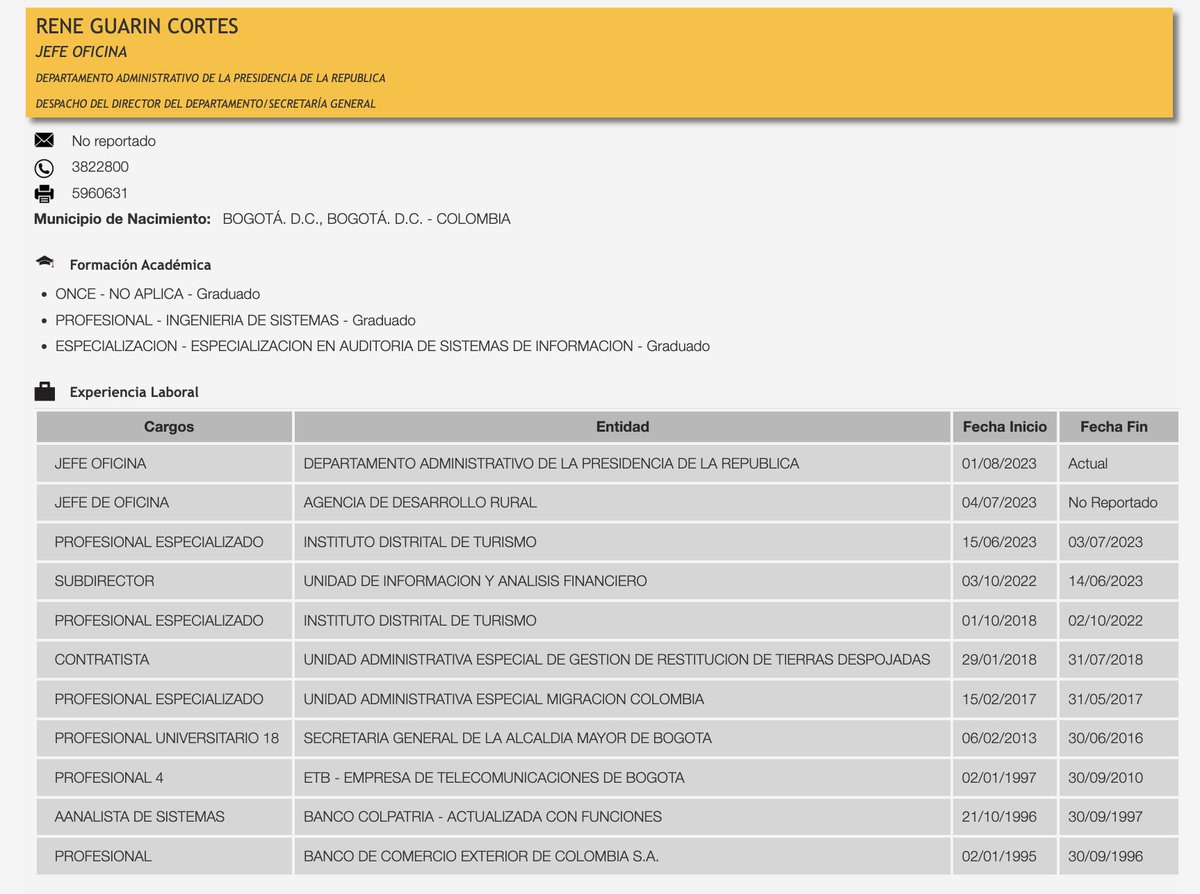
Task: Select start date 01/08/2023
Action: coord(999,464)
